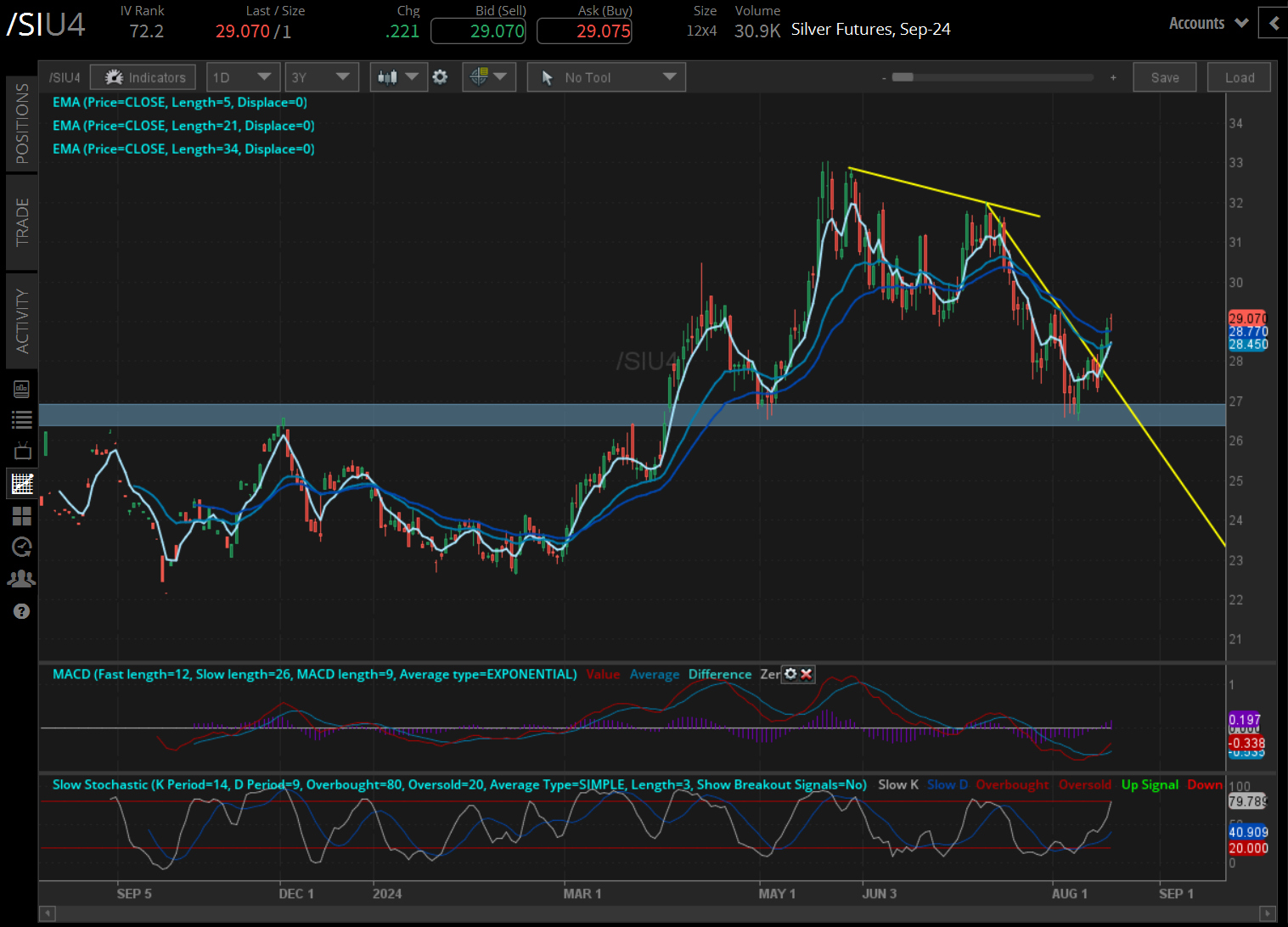
Task: Open the No Tool drawing tool dropdown
Action: pyautogui.click(x=606, y=77)
